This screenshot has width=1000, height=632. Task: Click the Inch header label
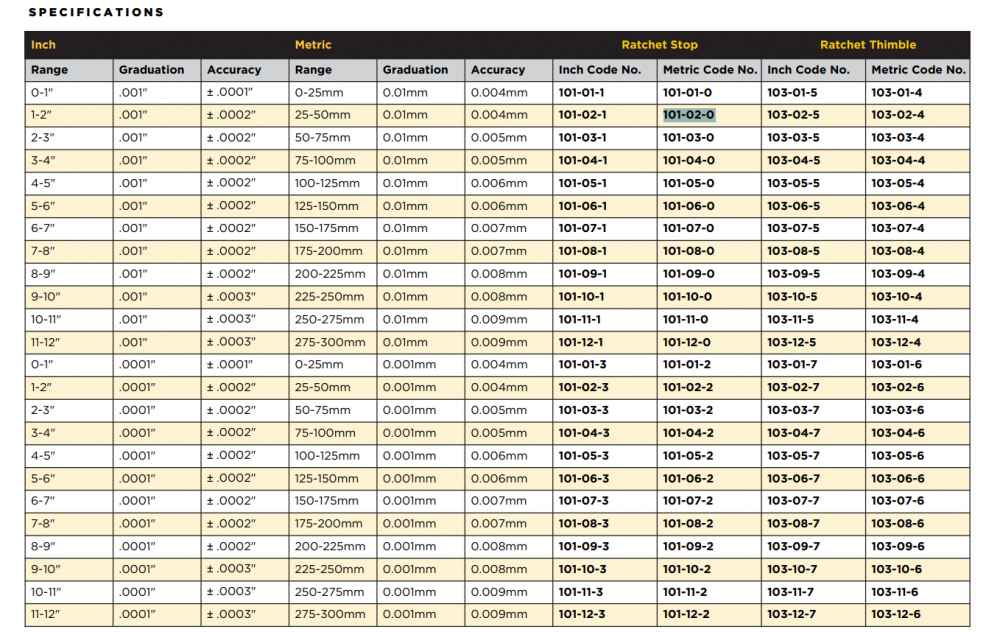pos(43,45)
